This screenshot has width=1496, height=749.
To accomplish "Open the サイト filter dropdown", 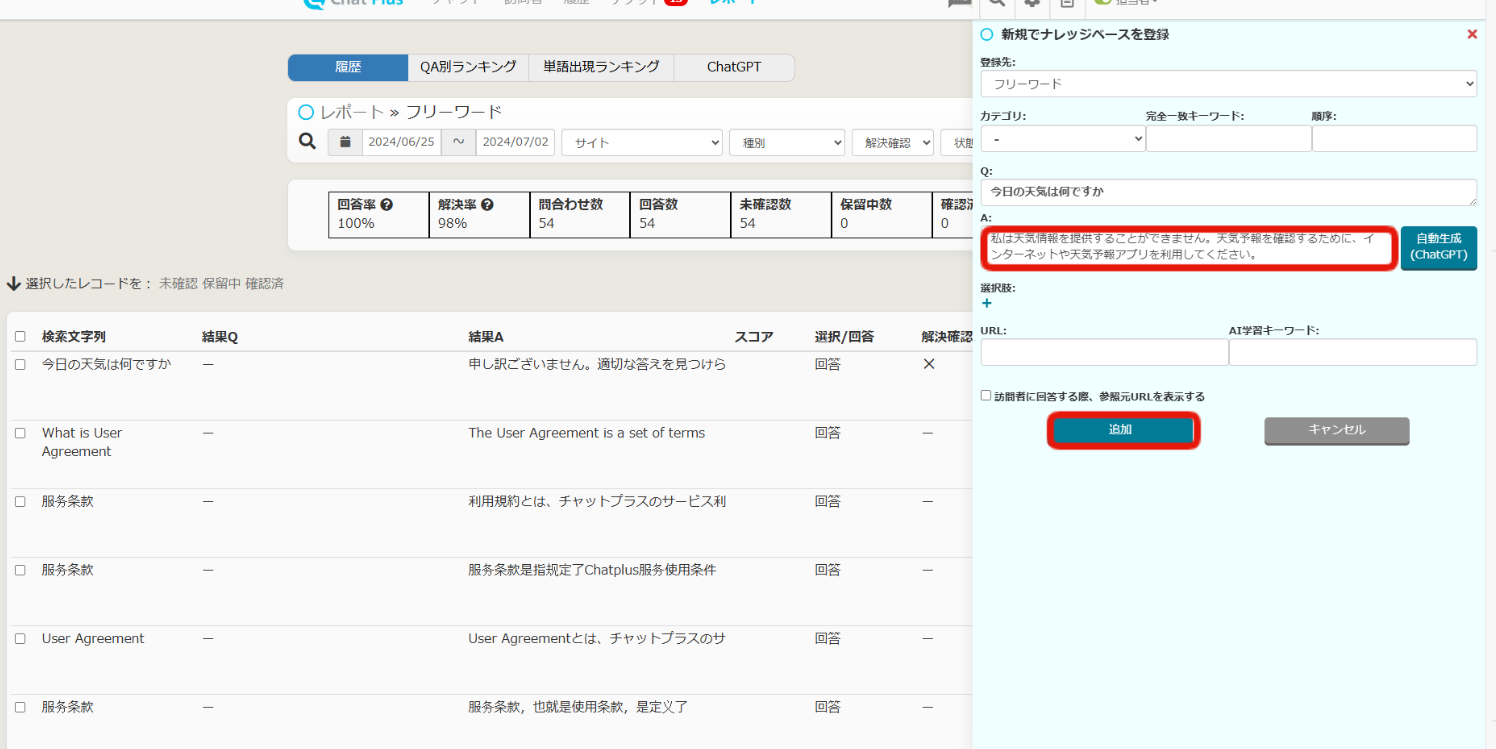I will point(641,143).
